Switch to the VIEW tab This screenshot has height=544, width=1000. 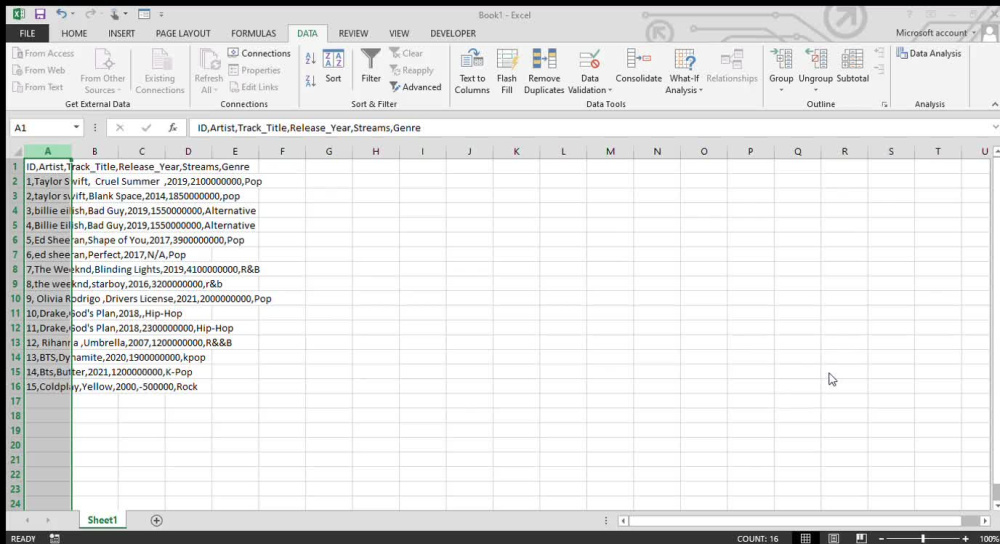(x=399, y=33)
